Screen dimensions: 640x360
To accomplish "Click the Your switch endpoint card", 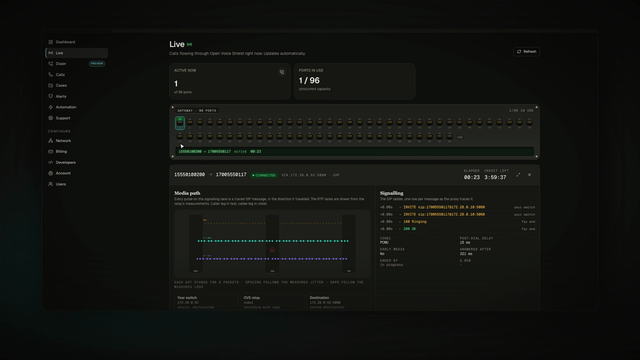I will (206, 302).
